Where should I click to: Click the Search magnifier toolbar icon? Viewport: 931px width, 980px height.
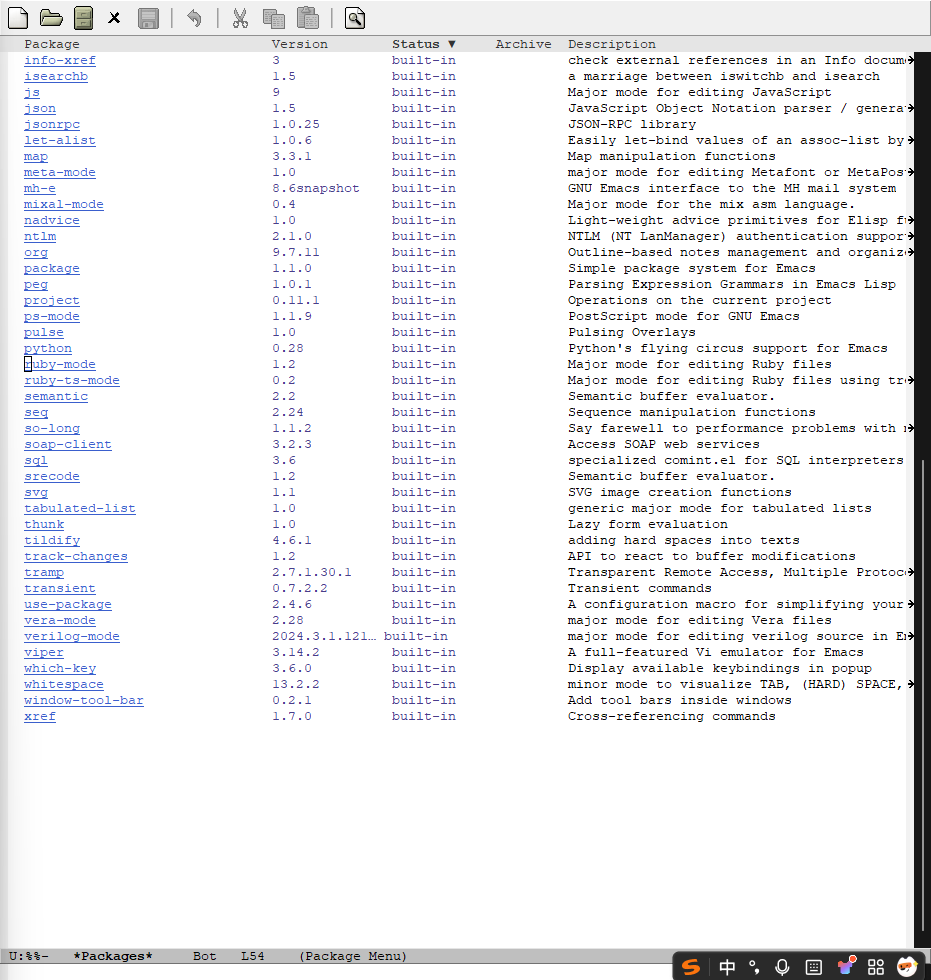pyautogui.click(x=355, y=18)
